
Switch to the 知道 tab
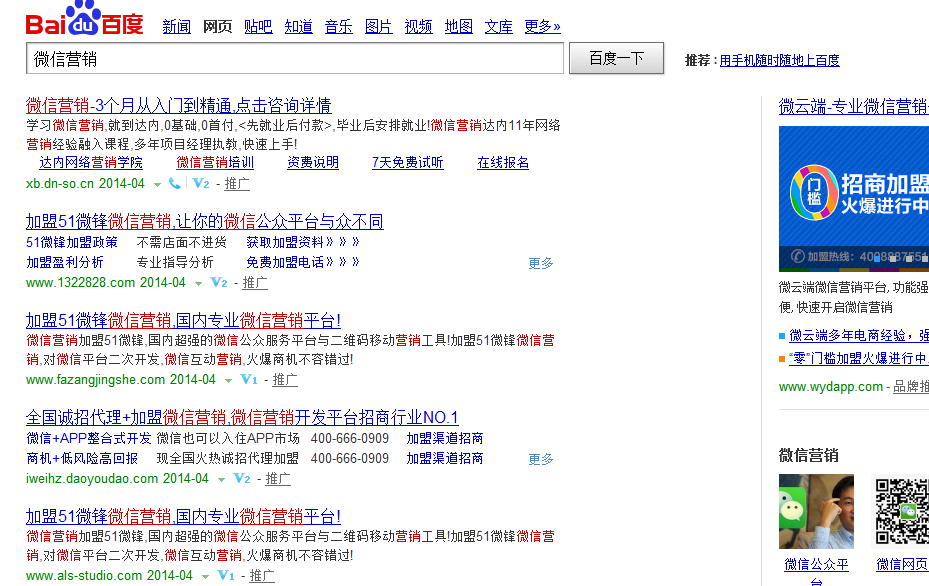point(299,27)
